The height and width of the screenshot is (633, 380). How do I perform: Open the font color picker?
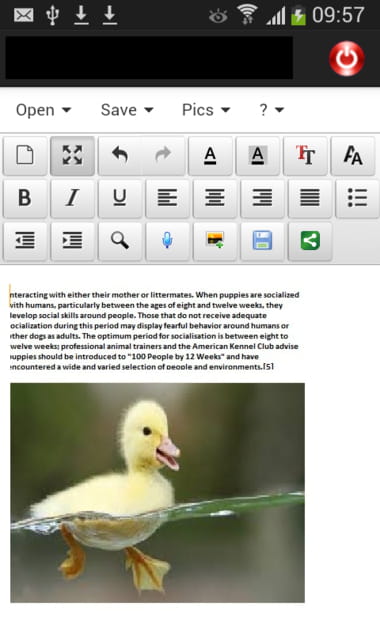pos(210,155)
